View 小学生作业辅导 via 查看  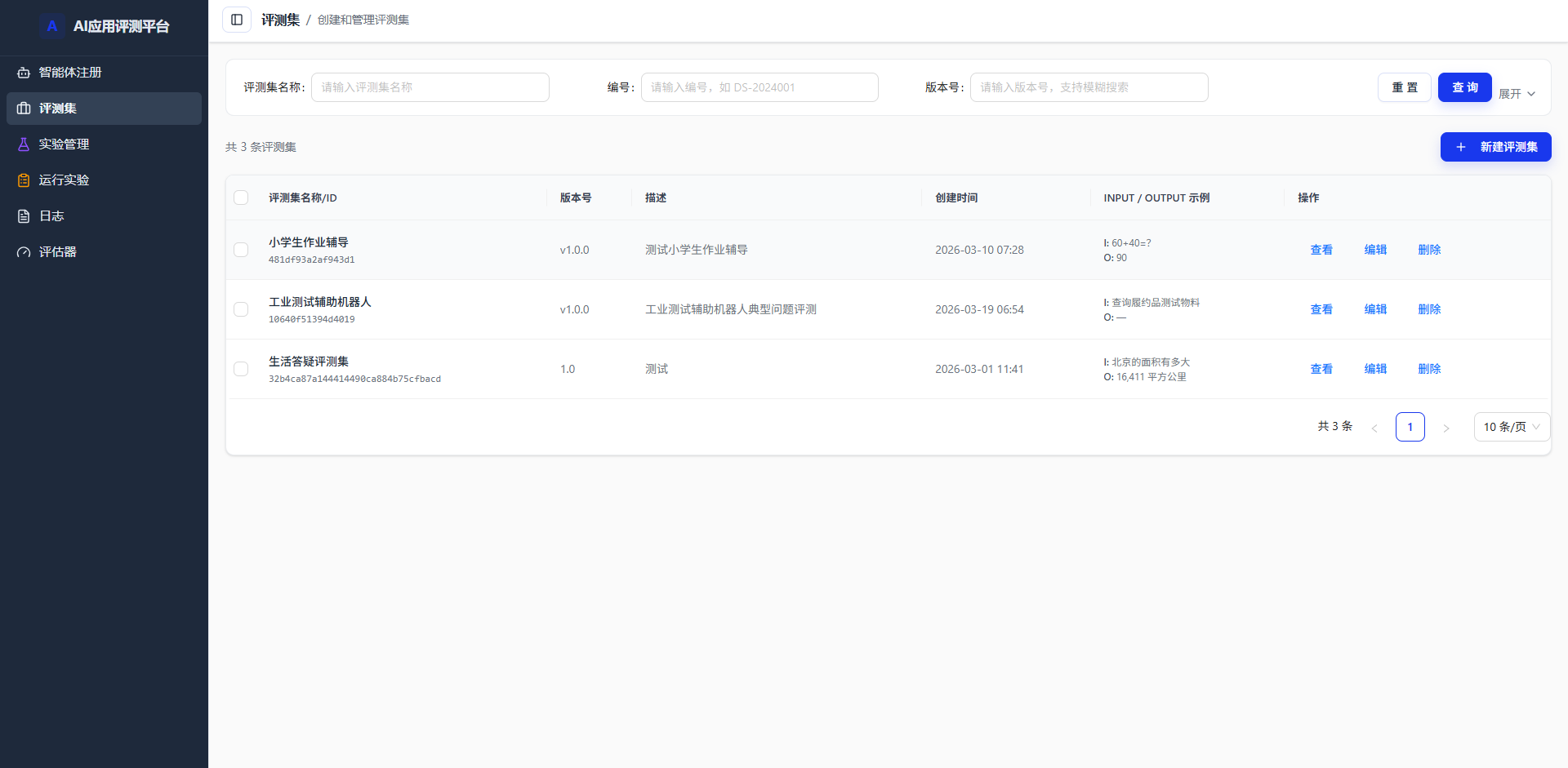coord(1321,250)
